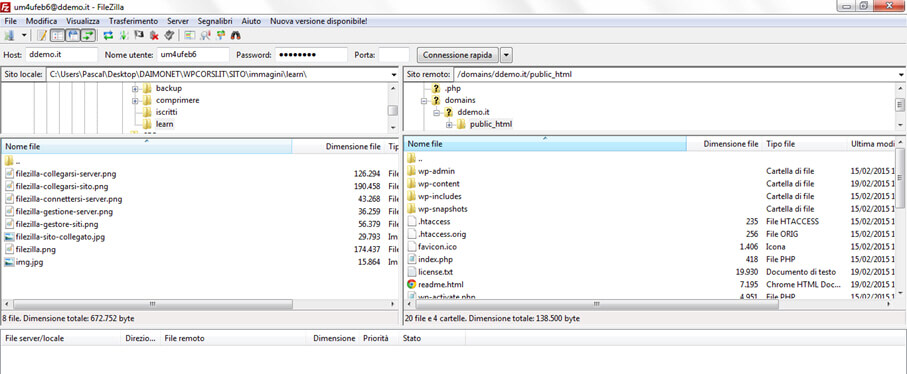Select the .php folder in remote tree
Viewport: 907px width, 374px height.
452,88
